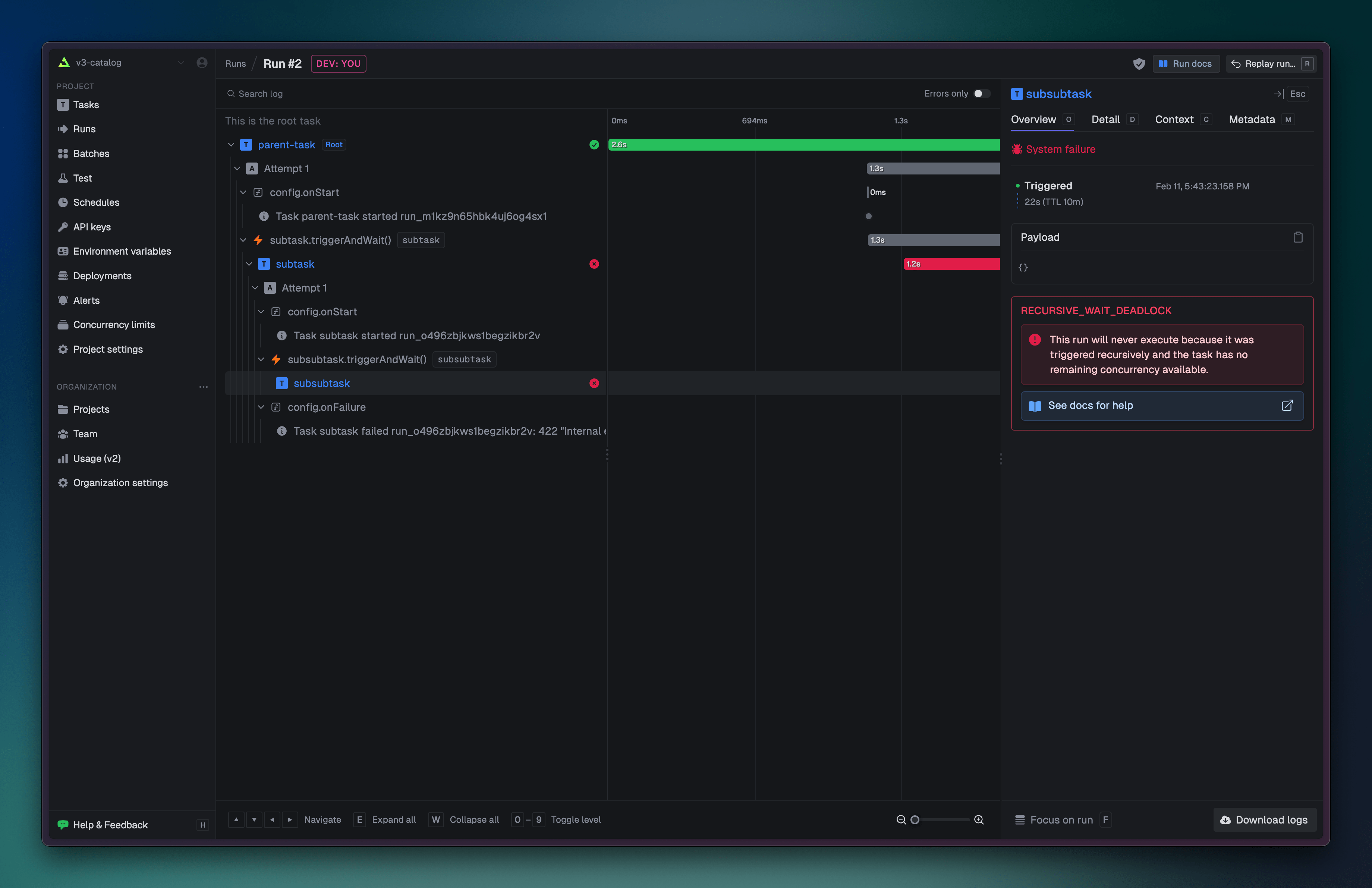Viewport: 1372px width, 888px height.
Task: Select the subsubtask tree row
Action: tap(416, 383)
